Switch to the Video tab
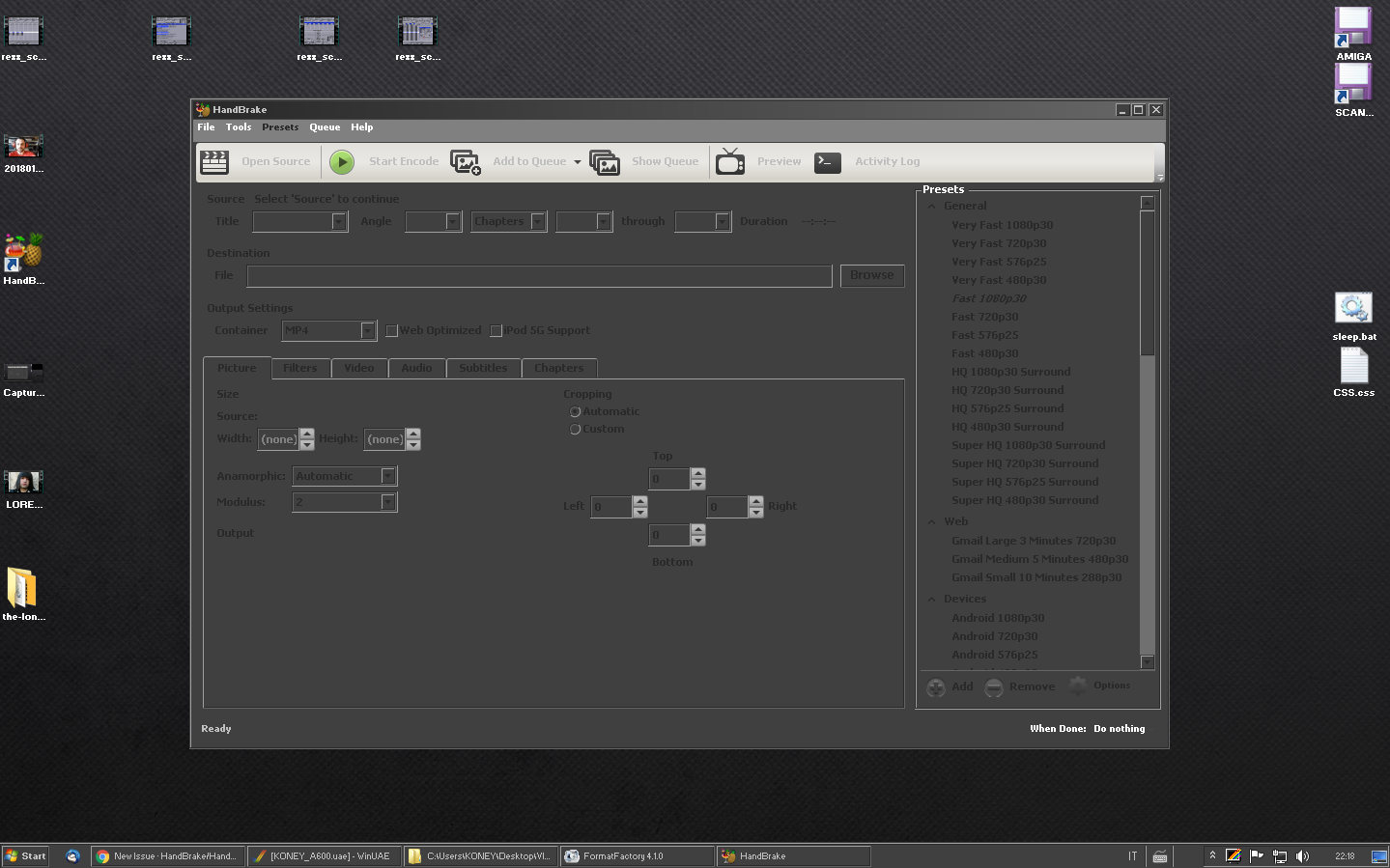The height and width of the screenshot is (868, 1390). tap(358, 368)
